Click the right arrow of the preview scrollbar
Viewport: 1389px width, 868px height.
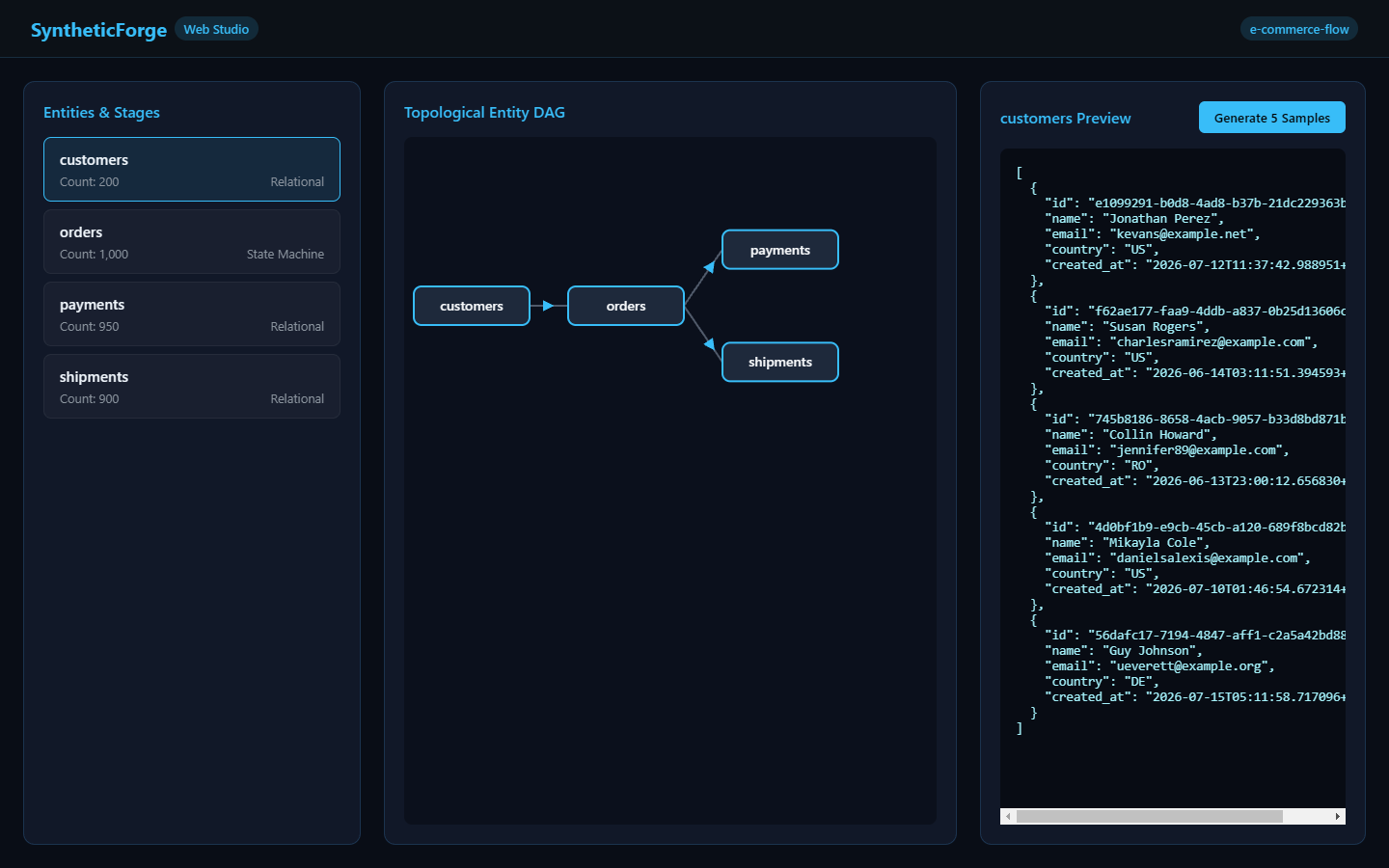click(x=1337, y=816)
